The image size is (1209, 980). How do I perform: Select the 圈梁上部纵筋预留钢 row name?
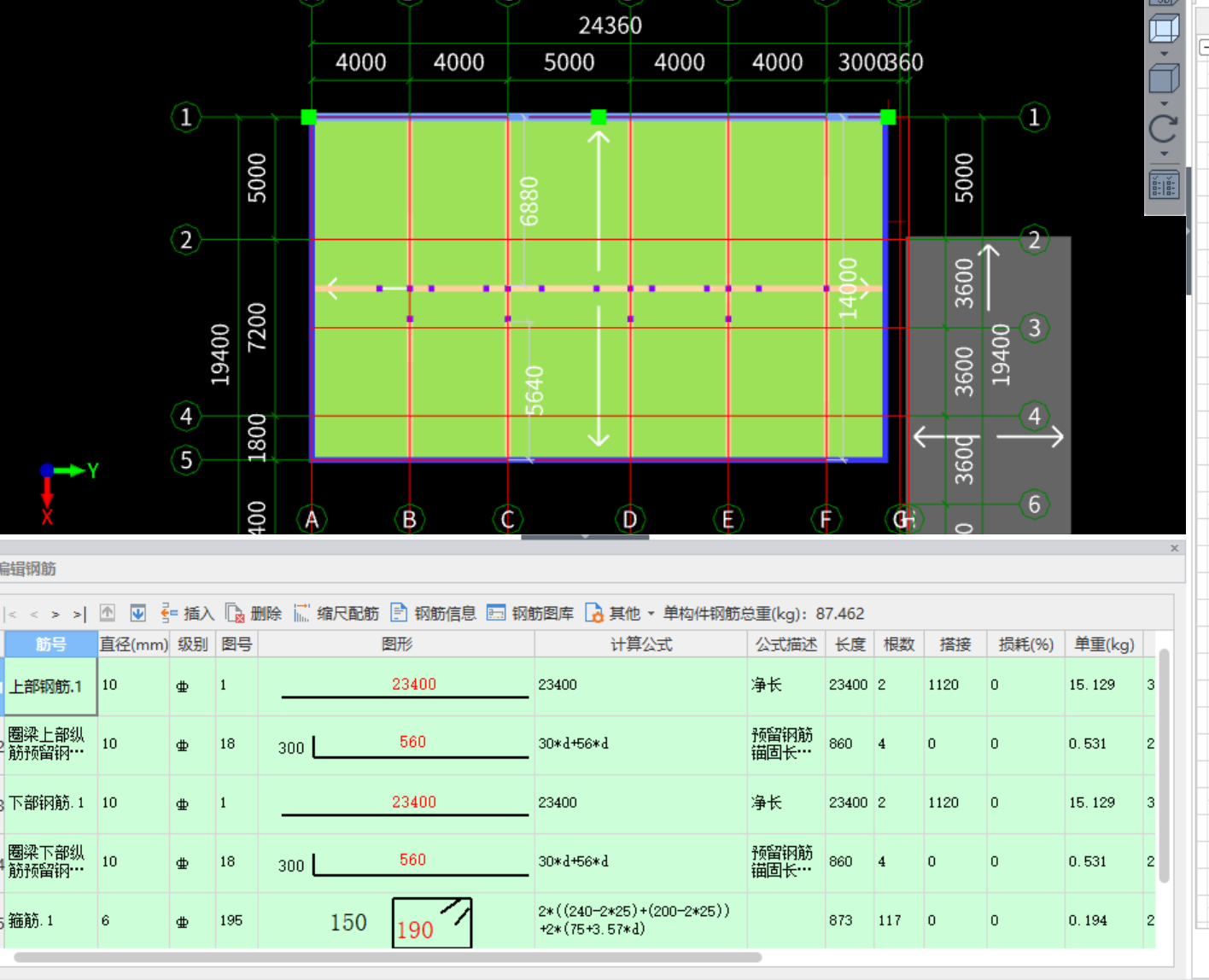50,744
